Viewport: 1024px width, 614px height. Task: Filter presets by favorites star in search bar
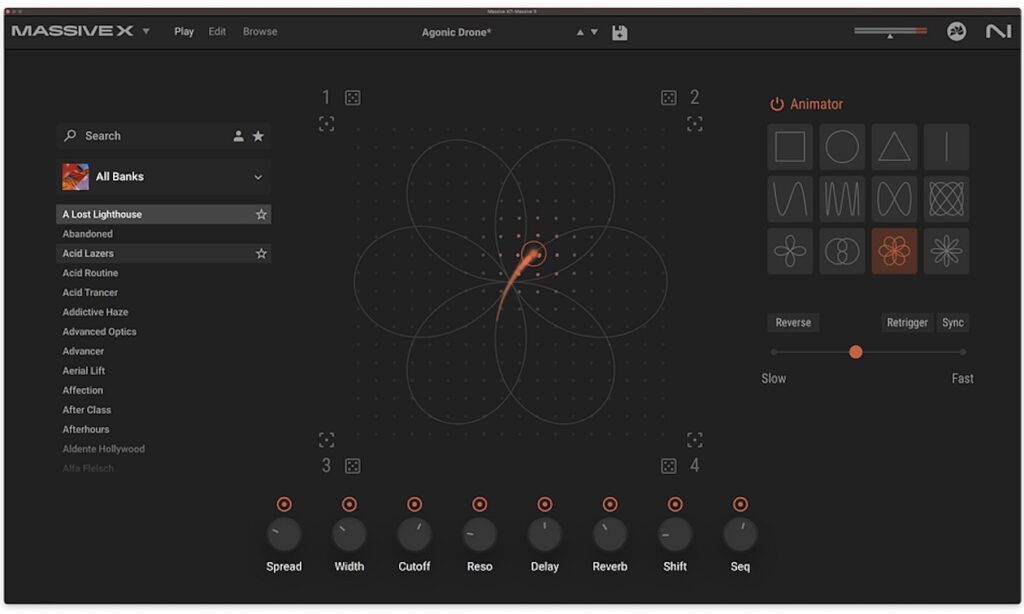pos(259,136)
